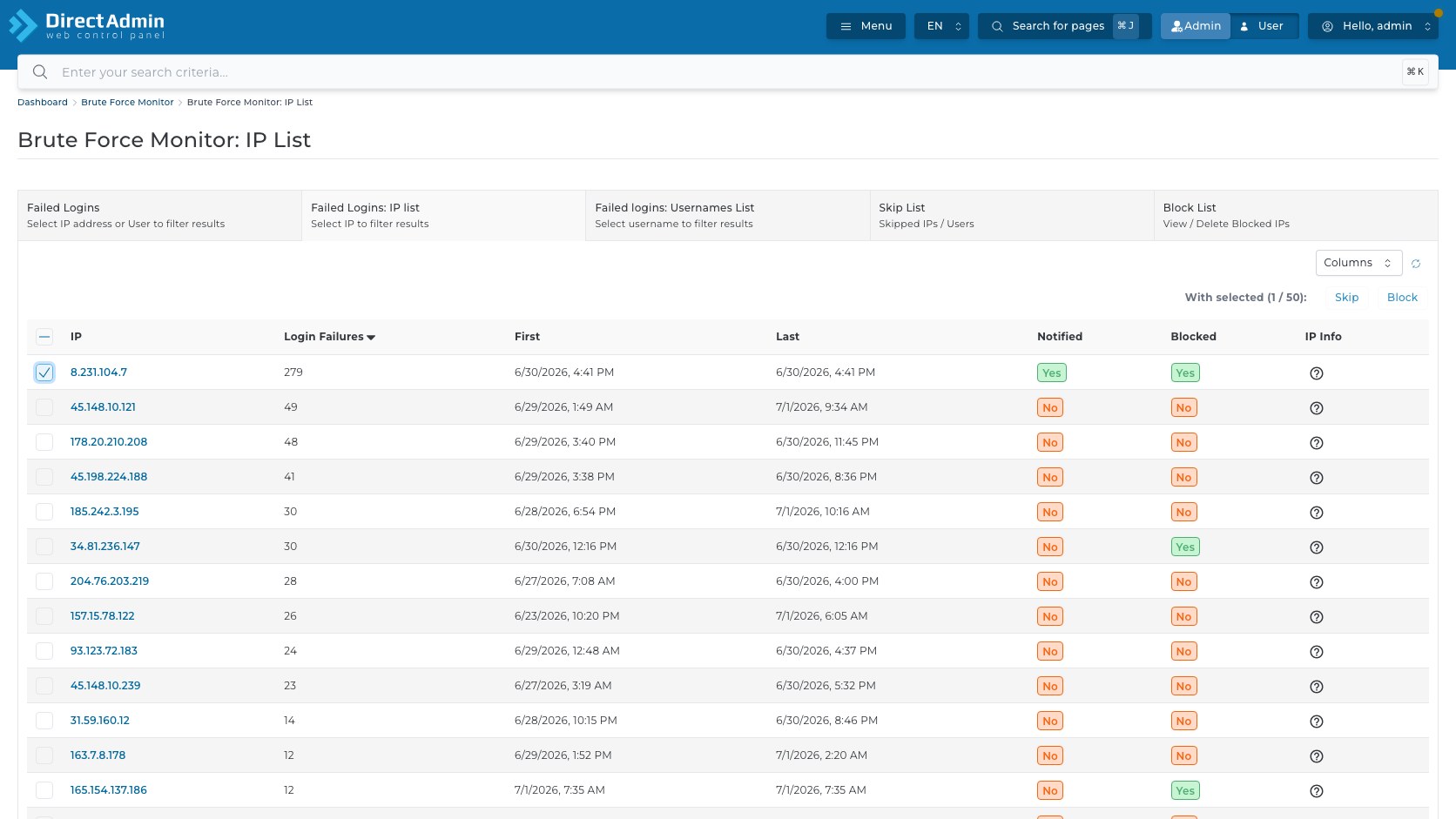Click the DirectAdmin logo
1456x819 pixels.
[86, 26]
